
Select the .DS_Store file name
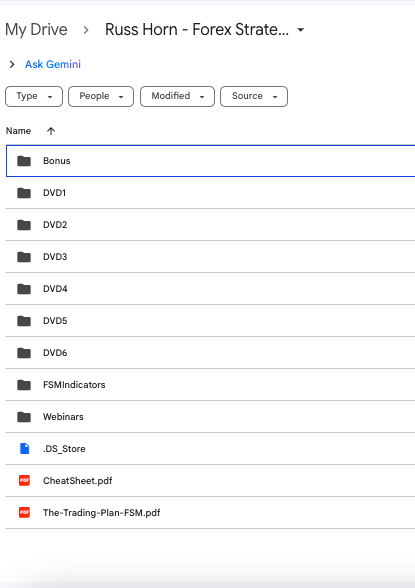64,448
